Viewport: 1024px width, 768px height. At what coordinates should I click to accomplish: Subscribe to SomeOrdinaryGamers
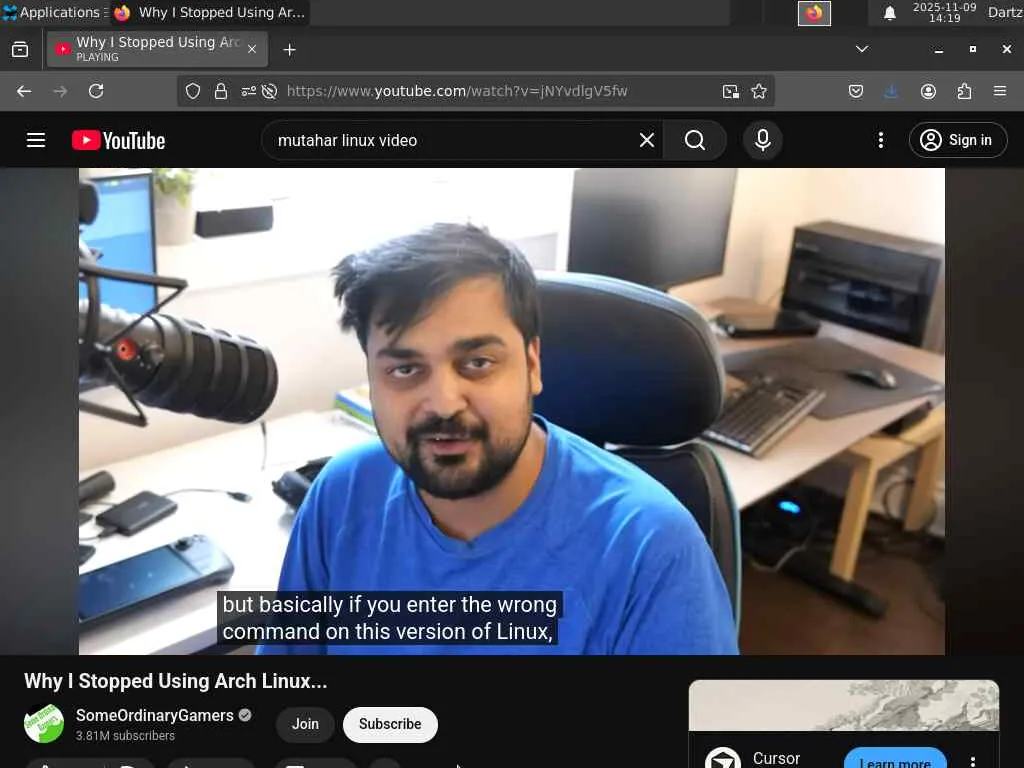click(390, 724)
